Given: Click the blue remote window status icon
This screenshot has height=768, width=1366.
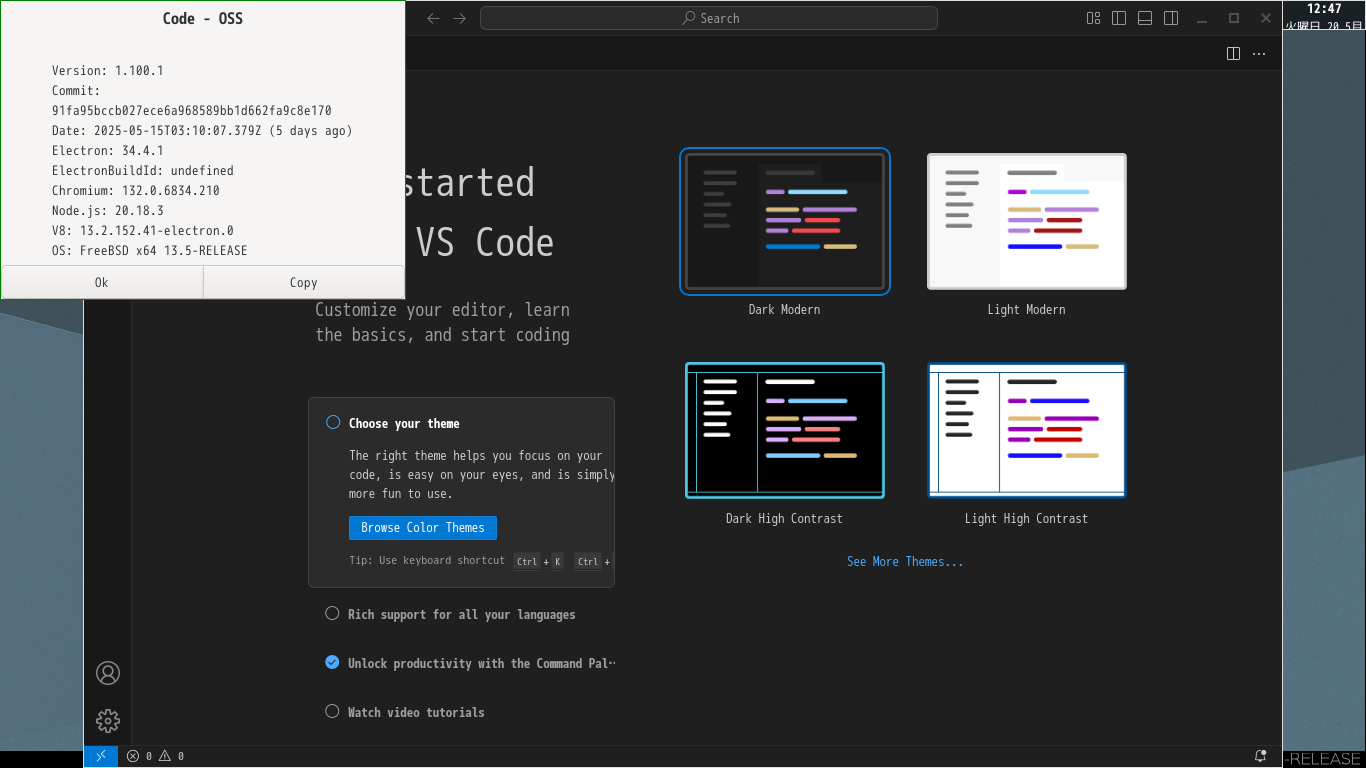Looking at the screenshot, I should [x=101, y=756].
